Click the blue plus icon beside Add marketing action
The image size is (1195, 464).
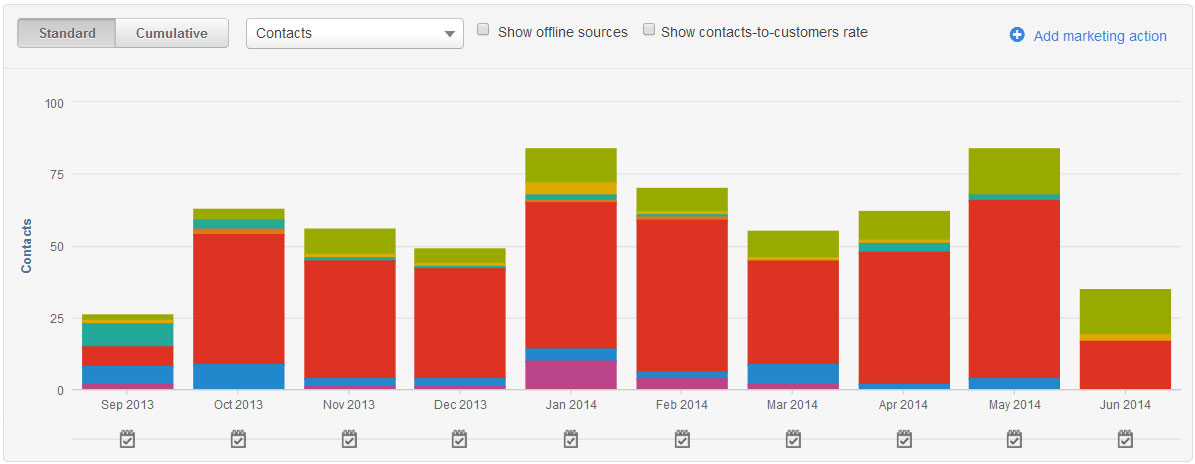click(1017, 35)
